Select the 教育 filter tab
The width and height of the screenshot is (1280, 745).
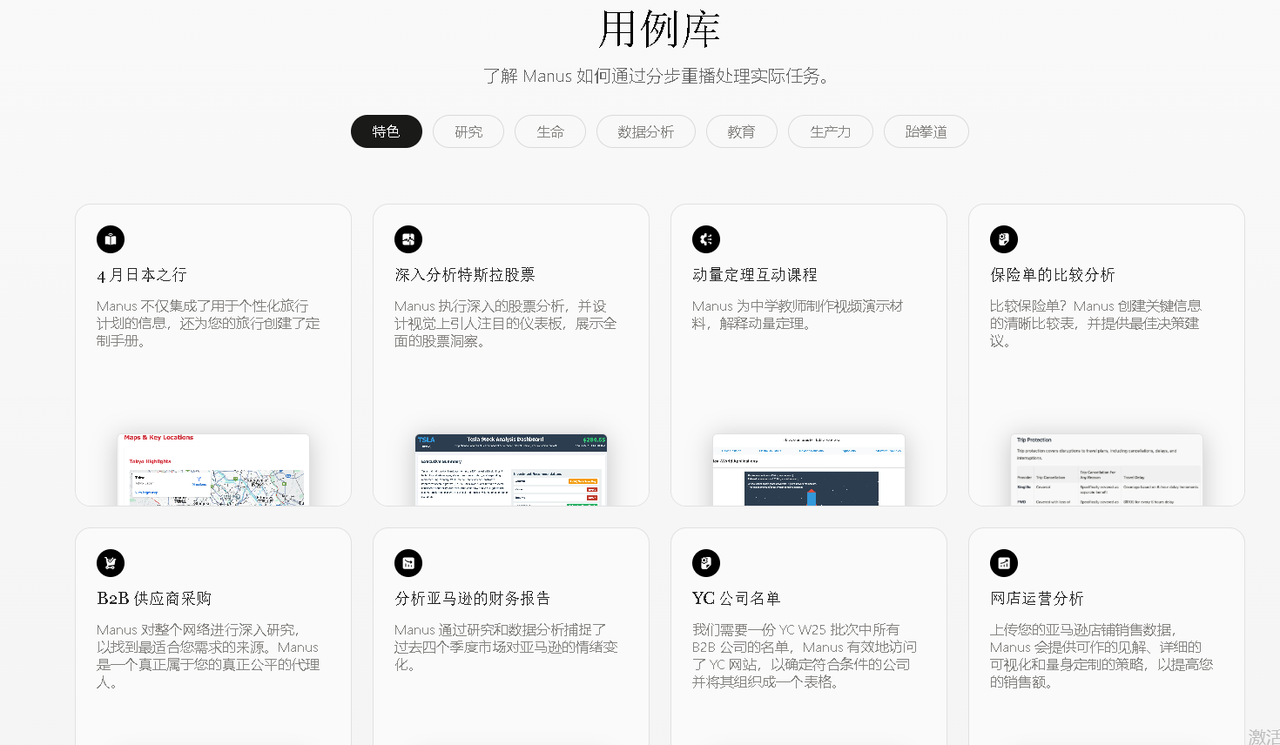[x=741, y=131]
